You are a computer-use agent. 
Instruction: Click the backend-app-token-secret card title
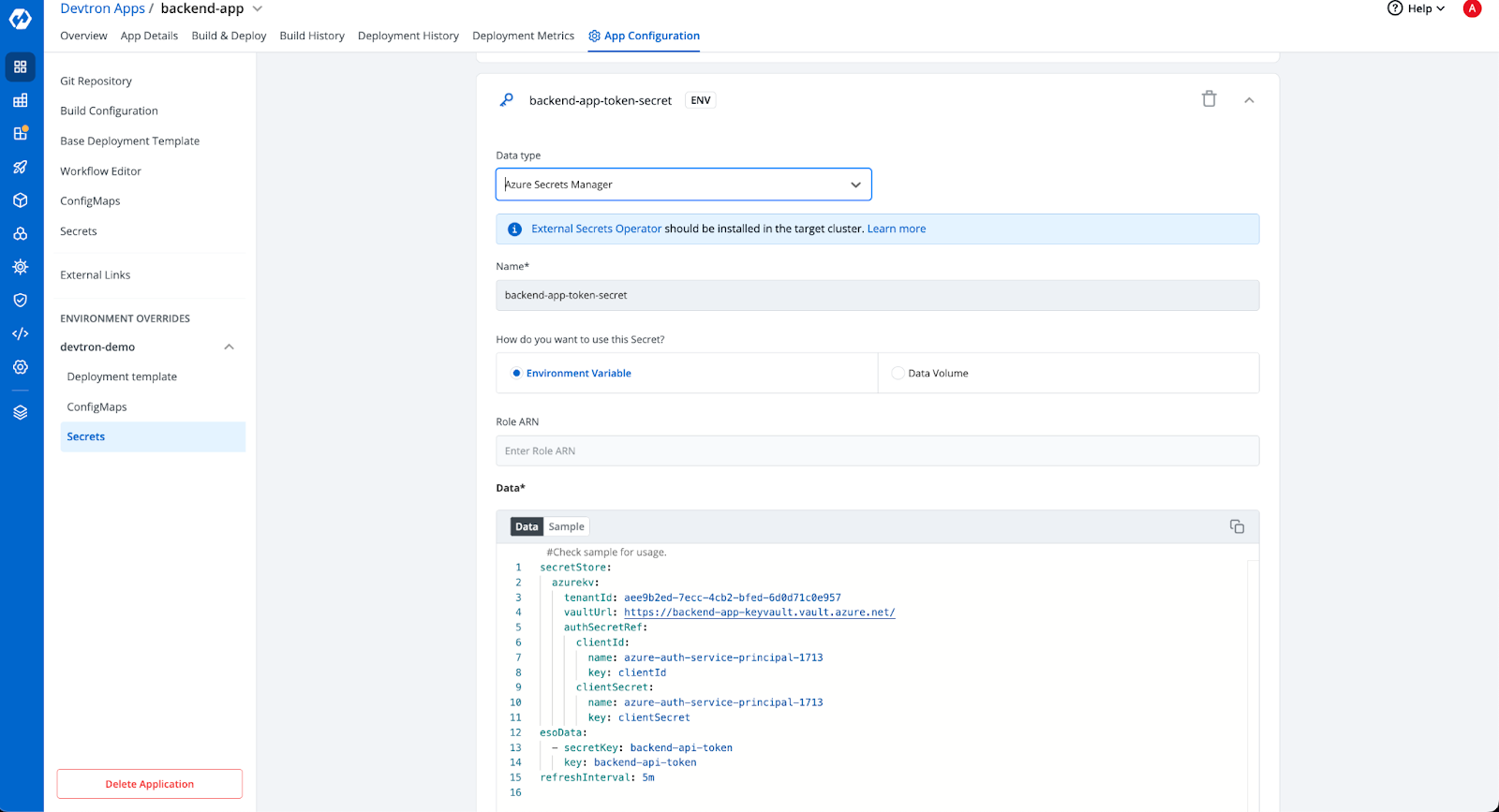[601, 100]
